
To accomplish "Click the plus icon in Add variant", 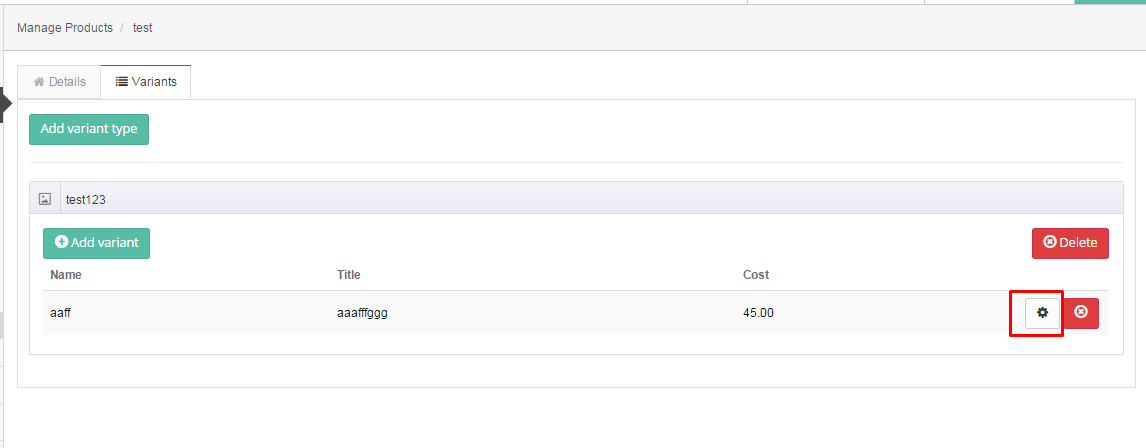I will click(x=61, y=242).
